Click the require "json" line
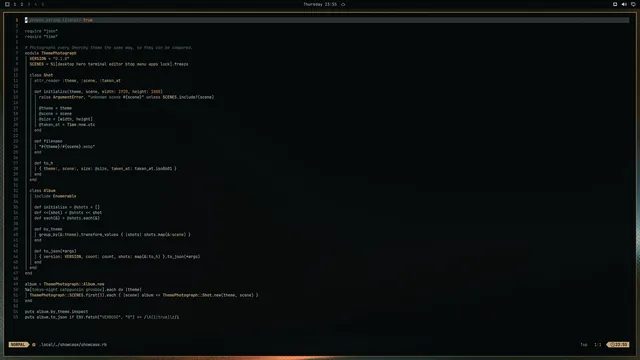This screenshot has width=640, height=360. point(41,31)
